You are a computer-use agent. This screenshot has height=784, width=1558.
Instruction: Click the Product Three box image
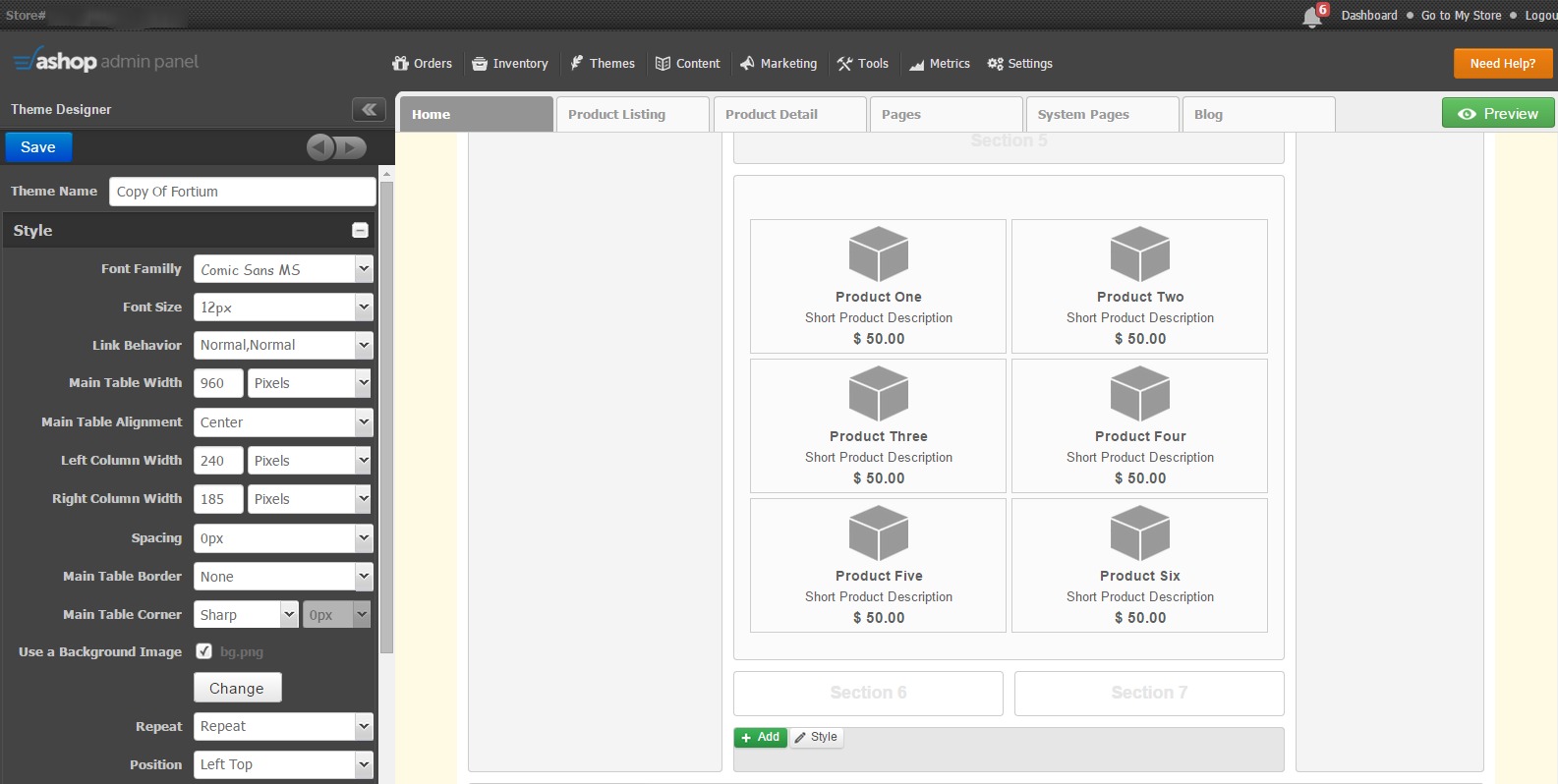pyautogui.click(x=878, y=393)
